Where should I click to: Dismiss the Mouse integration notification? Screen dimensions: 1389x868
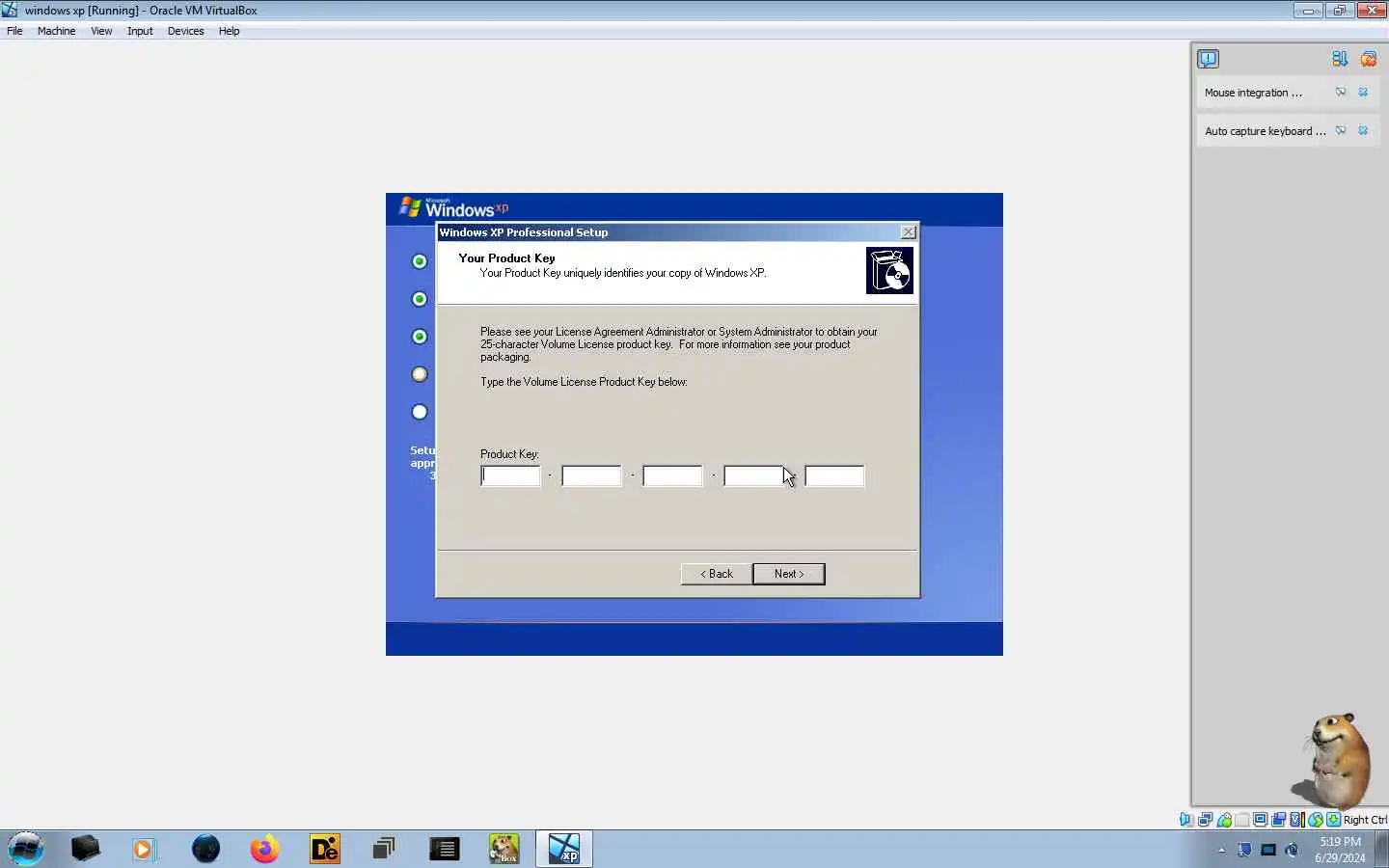1363,92
